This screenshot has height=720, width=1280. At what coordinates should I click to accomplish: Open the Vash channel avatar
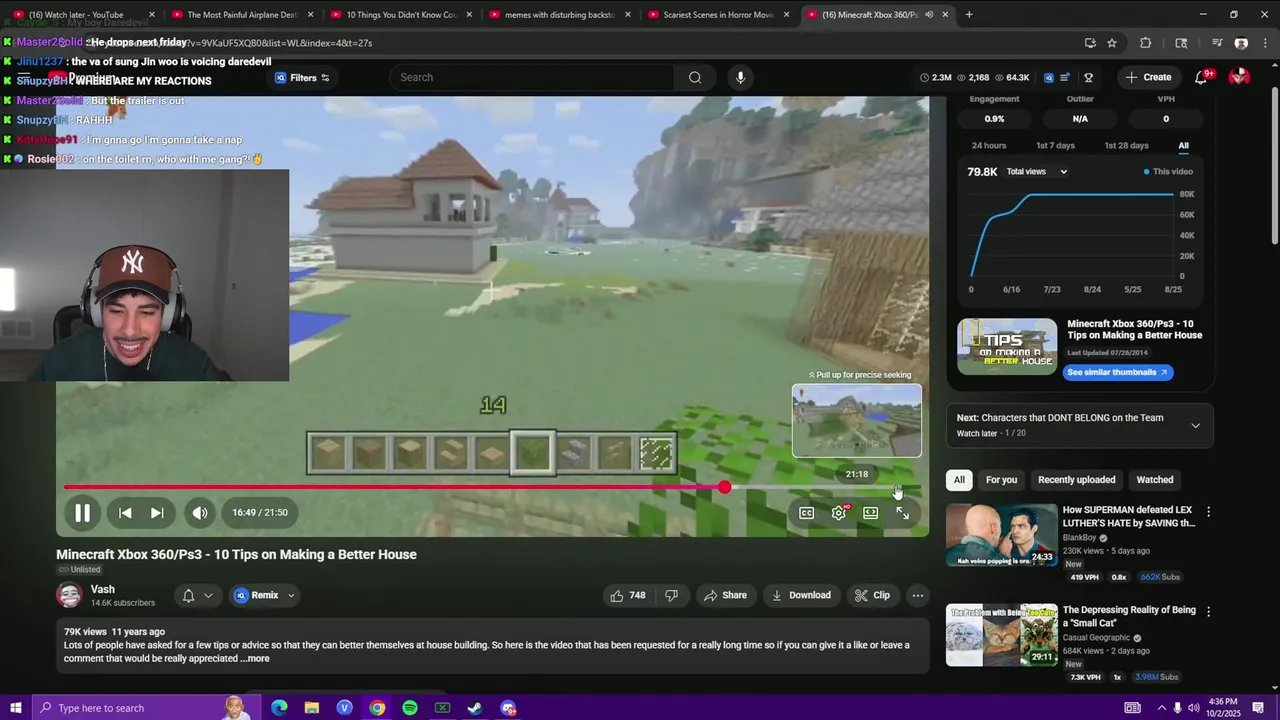69,595
